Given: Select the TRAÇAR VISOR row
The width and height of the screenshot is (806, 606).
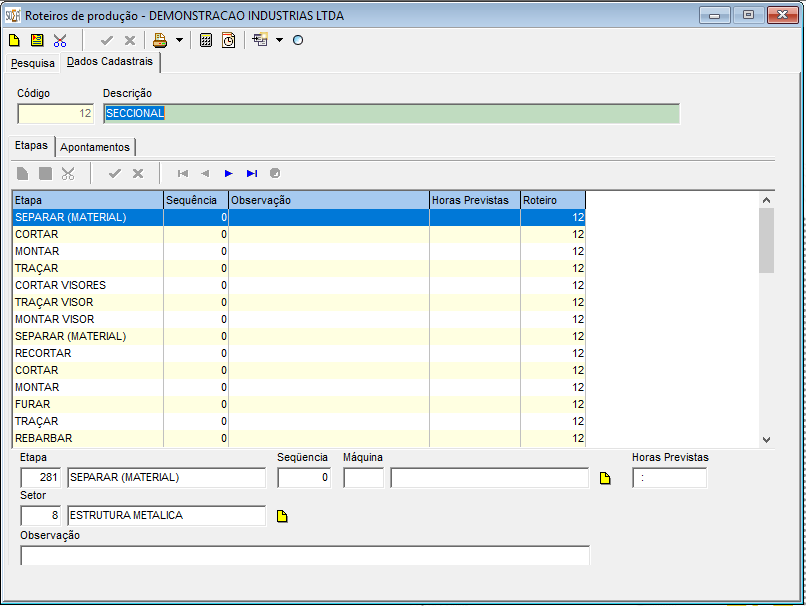Looking at the screenshot, I should [x=299, y=302].
